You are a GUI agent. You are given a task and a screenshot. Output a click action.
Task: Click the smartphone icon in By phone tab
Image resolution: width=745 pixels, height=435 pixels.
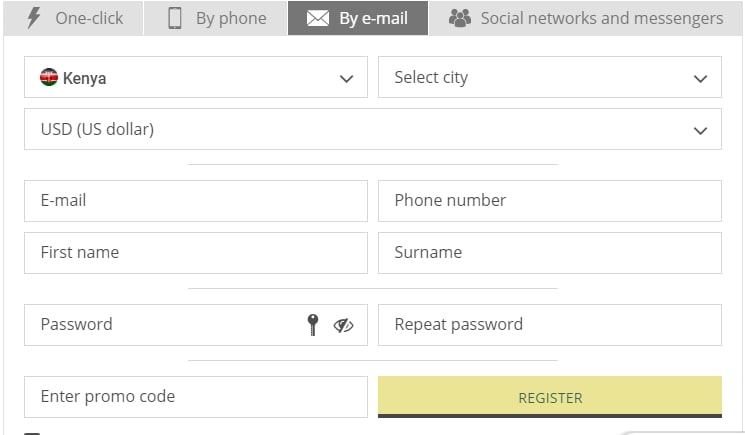pyautogui.click(x=175, y=18)
